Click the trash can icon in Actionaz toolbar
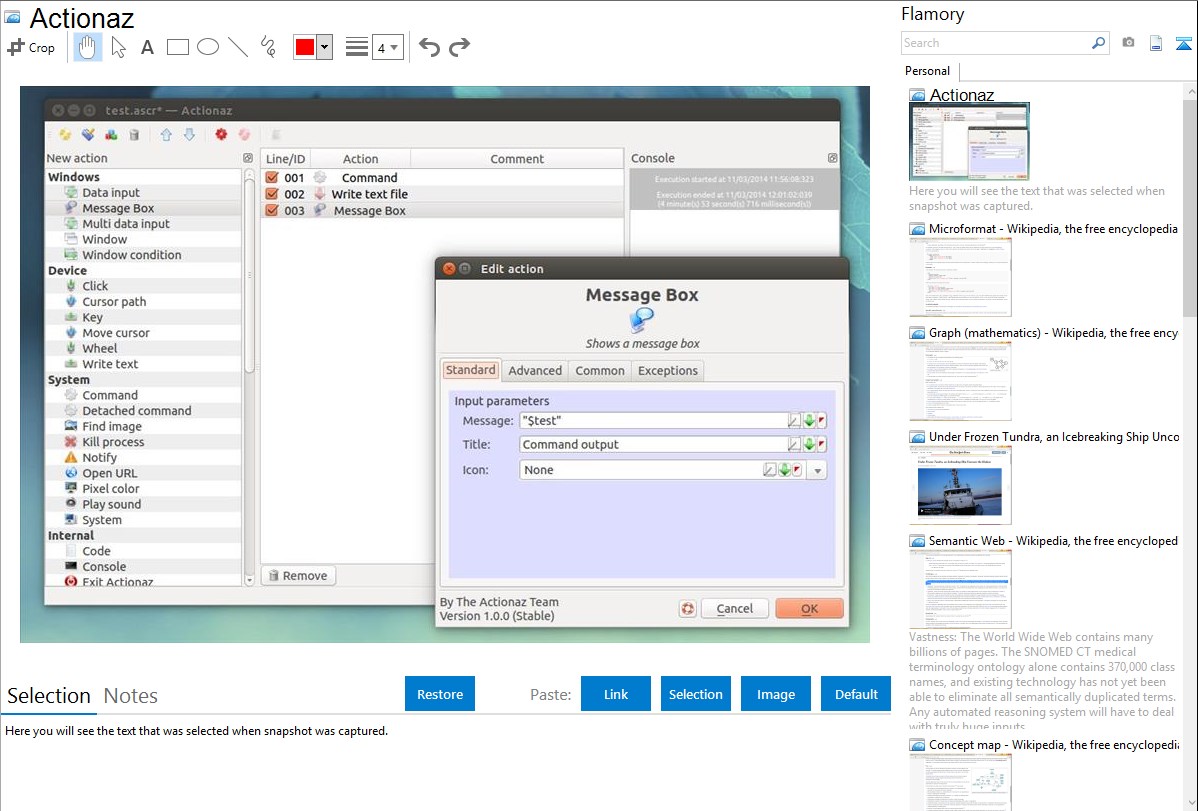This screenshot has width=1198, height=811. [134, 135]
